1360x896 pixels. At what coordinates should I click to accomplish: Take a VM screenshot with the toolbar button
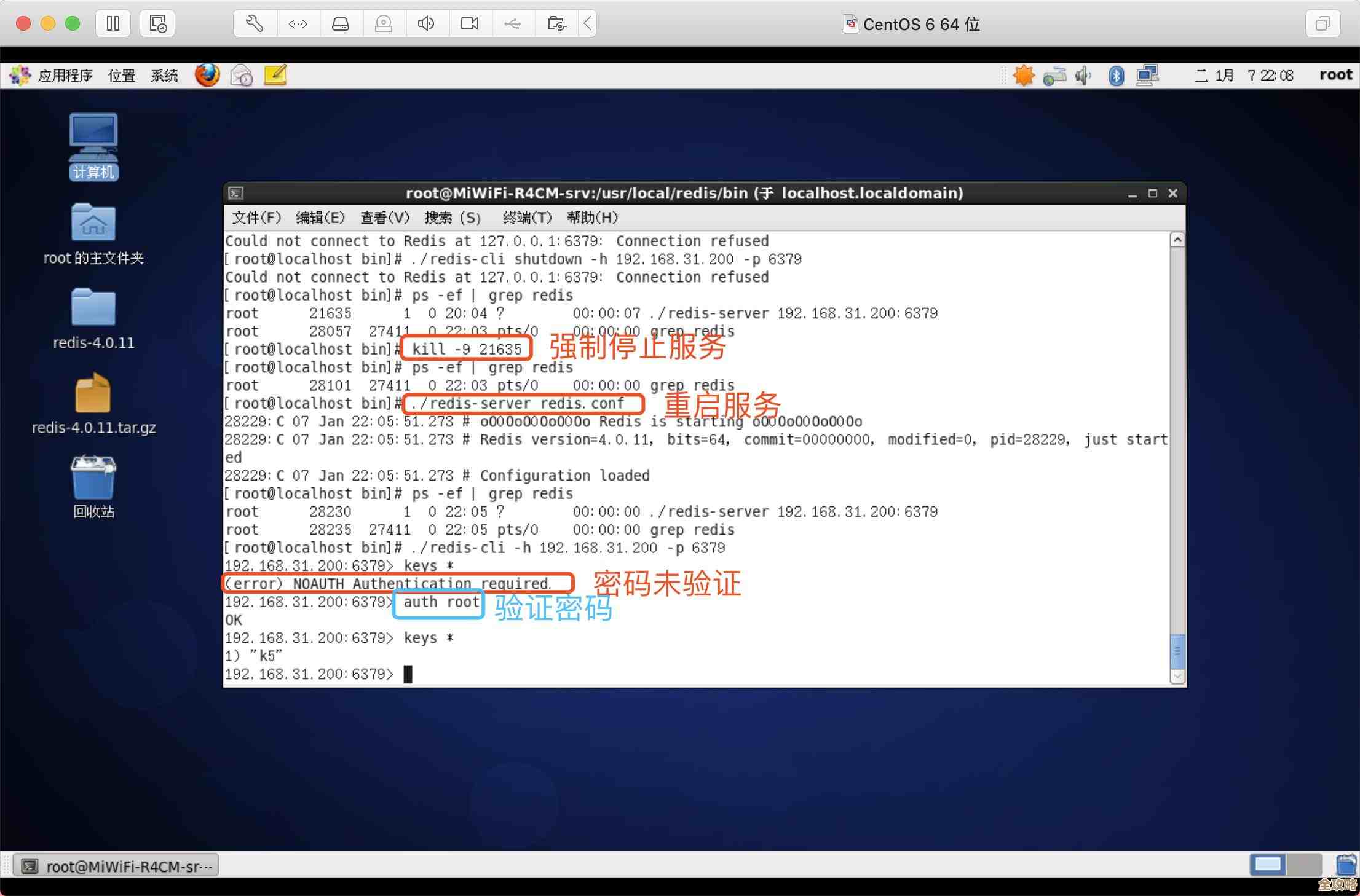[157, 23]
